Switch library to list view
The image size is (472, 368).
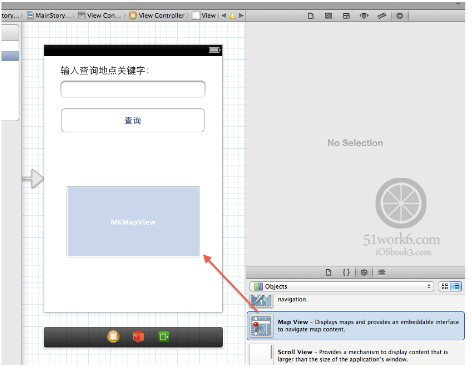[456, 286]
